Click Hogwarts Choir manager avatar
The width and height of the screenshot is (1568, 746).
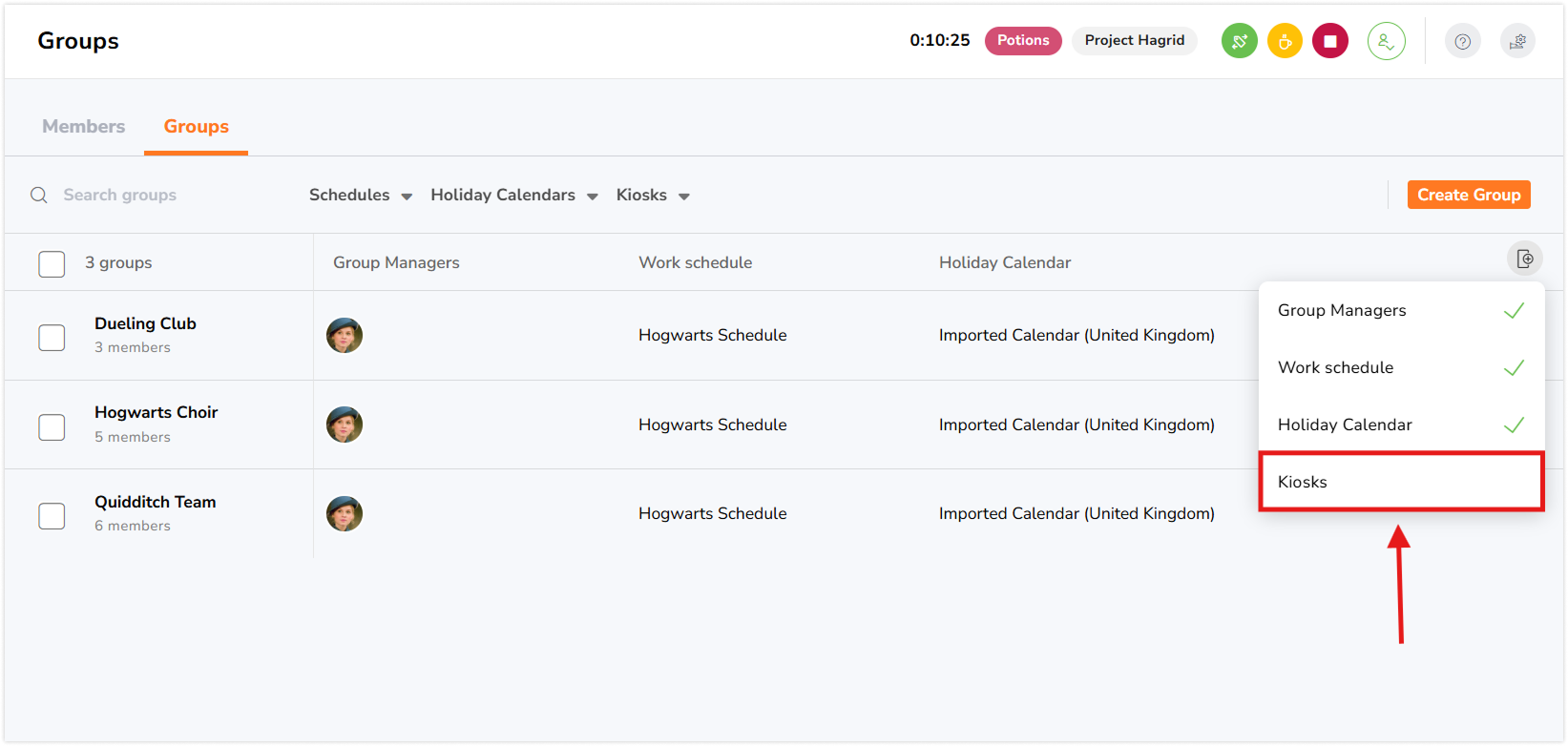coord(345,425)
